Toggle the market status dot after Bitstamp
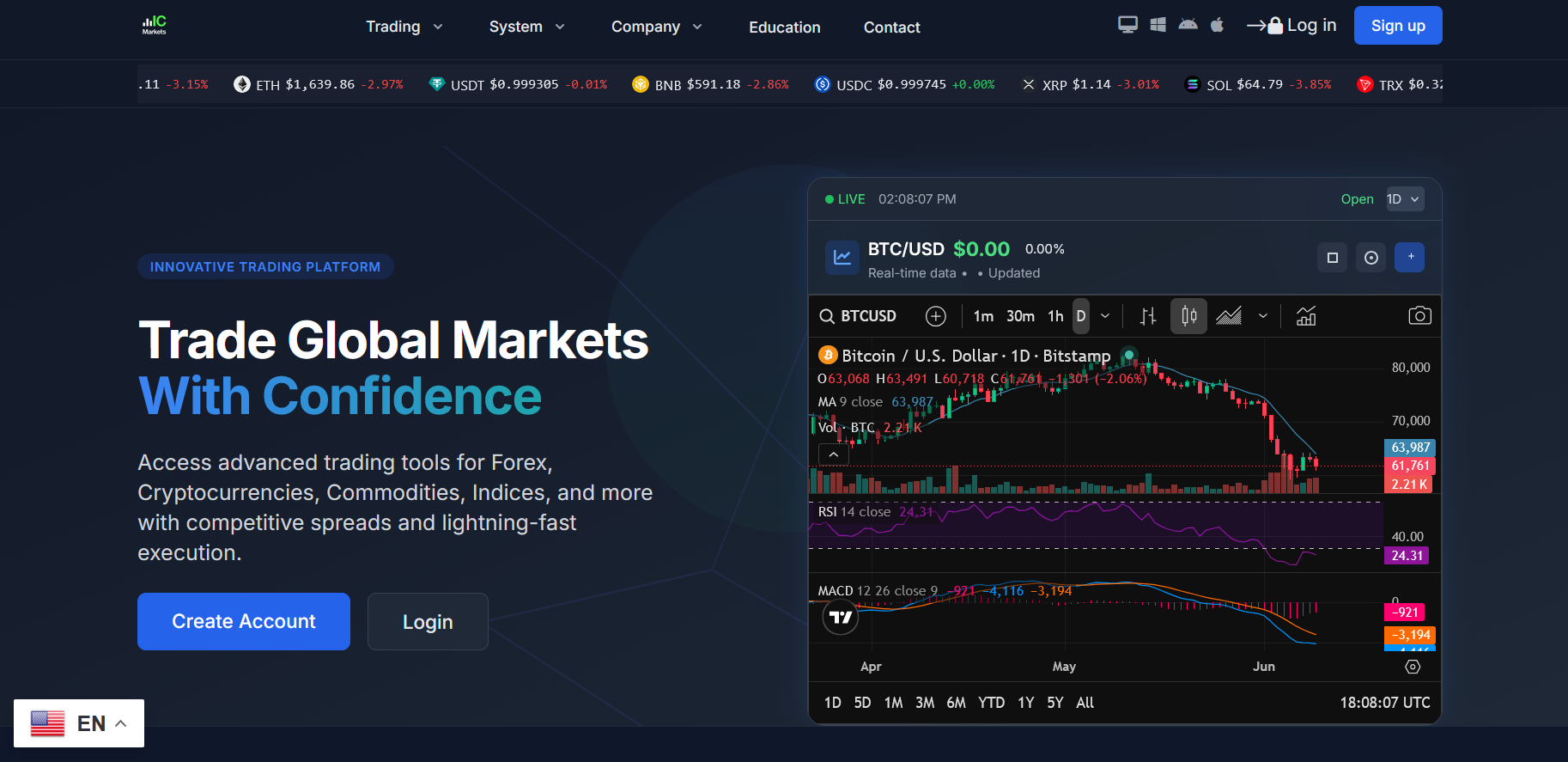The image size is (1568, 762). pos(1129,354)
